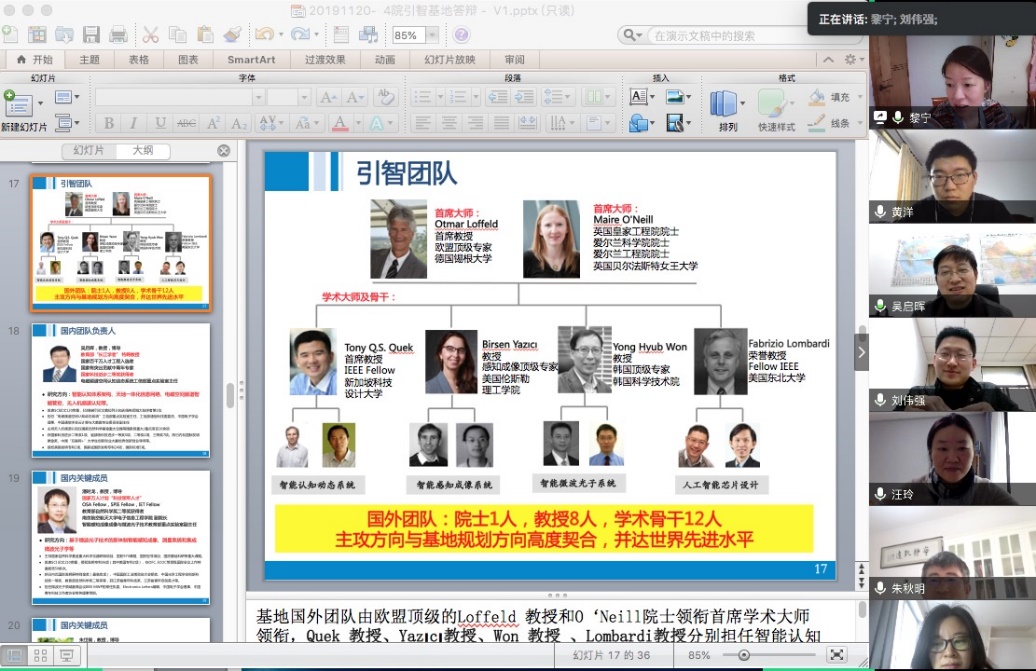Screen dimensions: 1036x671
Task: Click the Help question mark icon
Action: tap(461, 35)
